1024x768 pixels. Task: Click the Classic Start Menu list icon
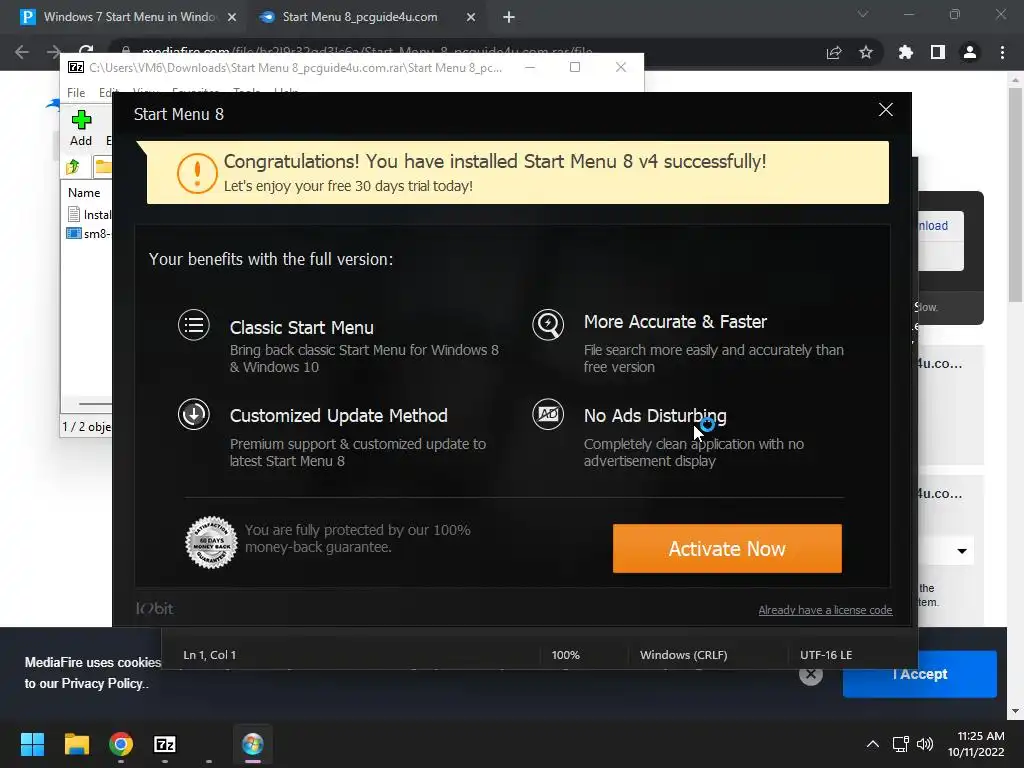tap(194, 325)
